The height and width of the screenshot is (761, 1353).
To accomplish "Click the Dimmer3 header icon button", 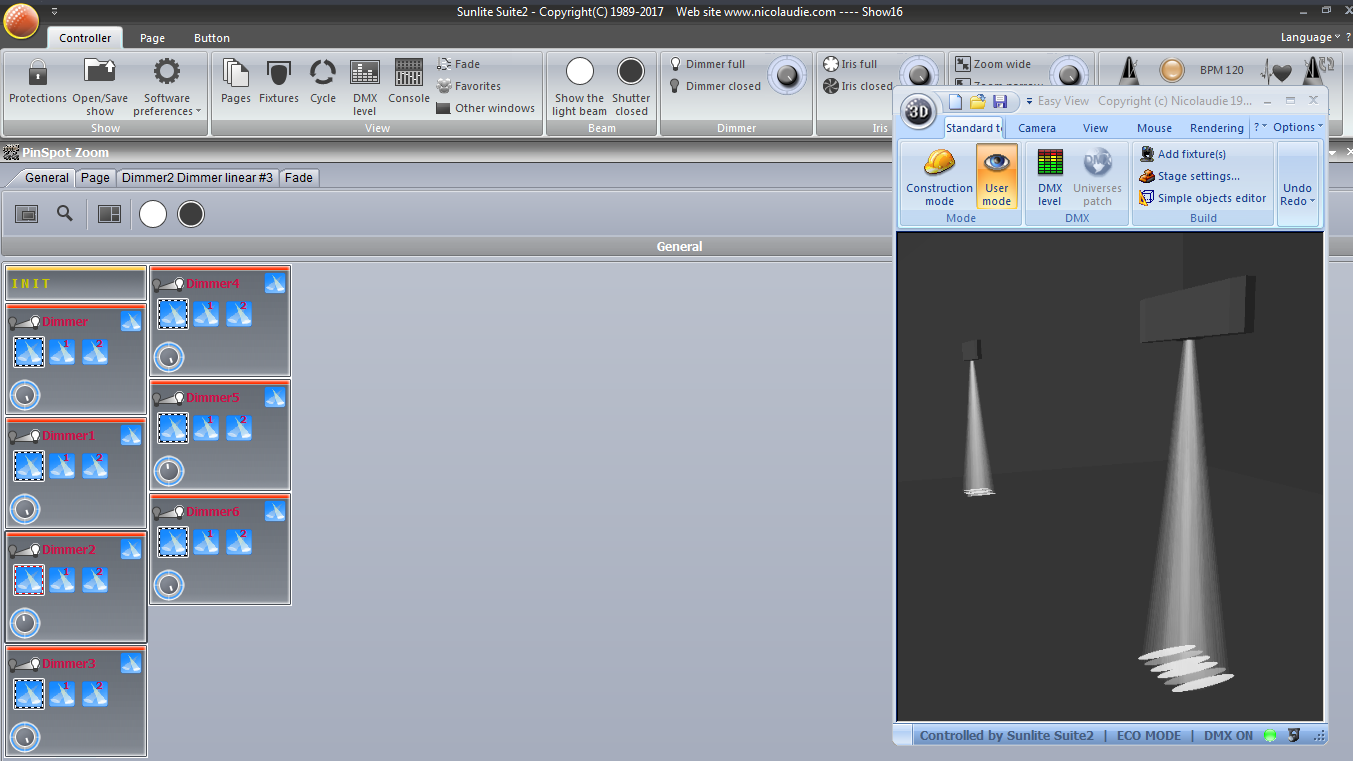I will pyautogui.click(x=131, y=663).
